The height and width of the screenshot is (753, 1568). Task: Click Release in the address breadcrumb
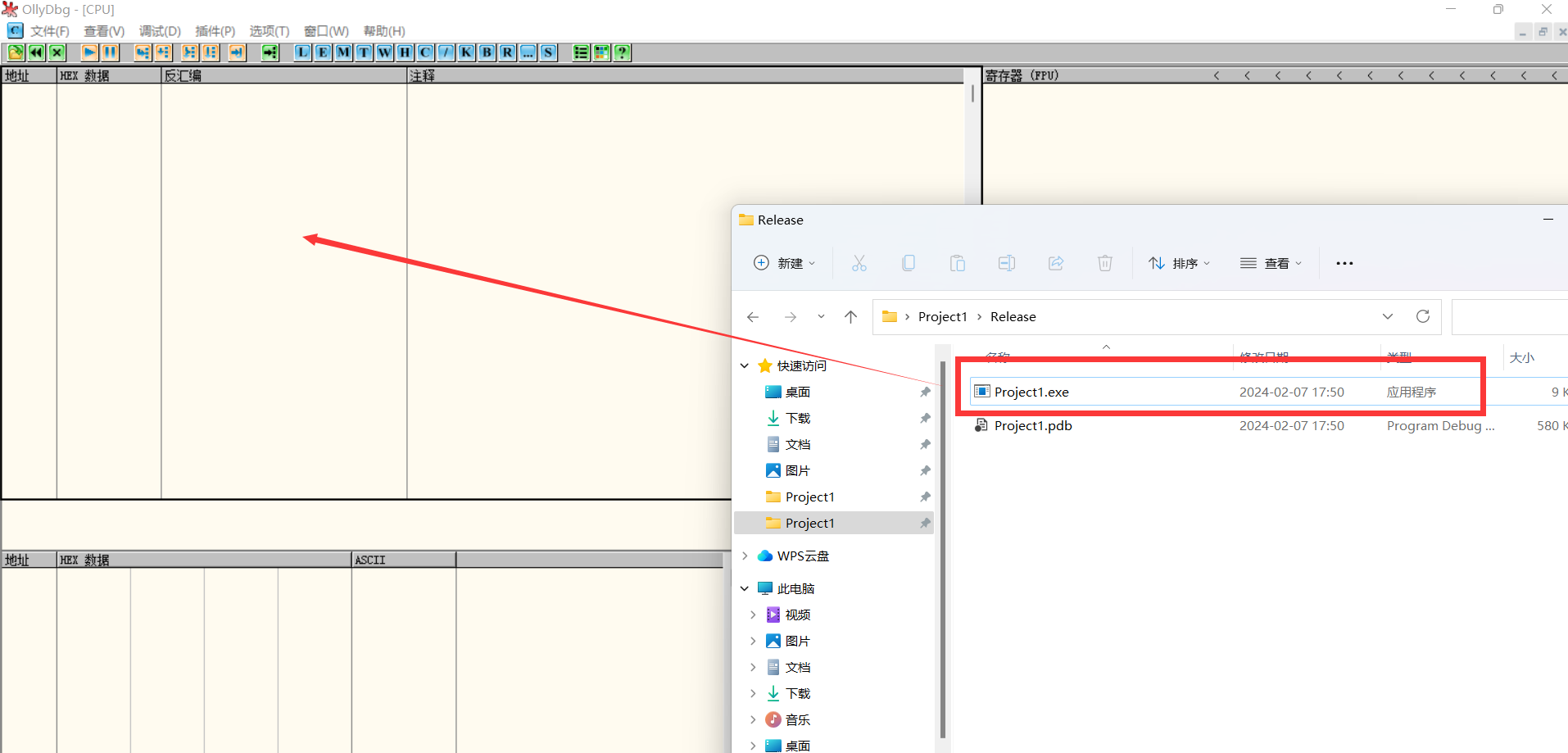[x=1013, y=317]
